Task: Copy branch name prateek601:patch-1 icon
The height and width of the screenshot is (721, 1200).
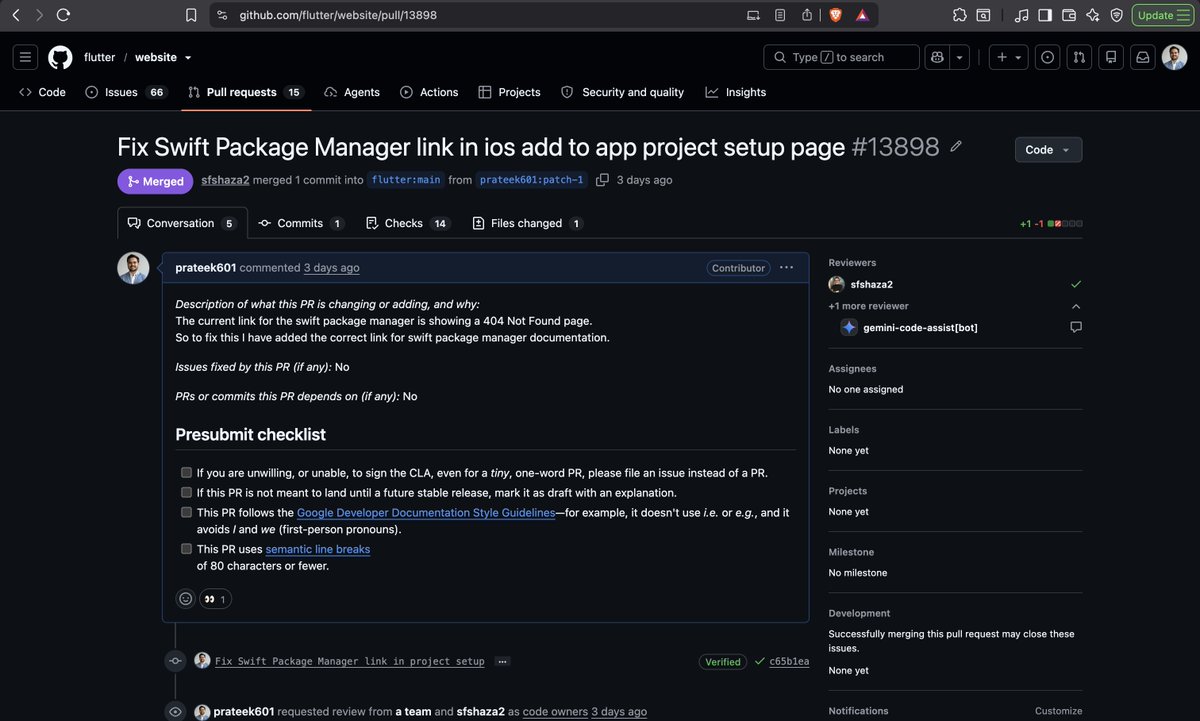Action: click(602, 180)
